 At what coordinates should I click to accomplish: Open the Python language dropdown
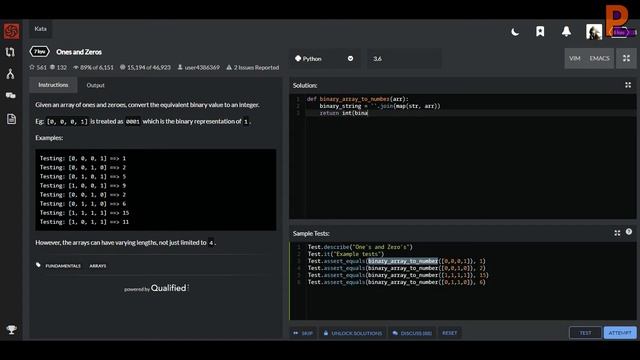325,59
